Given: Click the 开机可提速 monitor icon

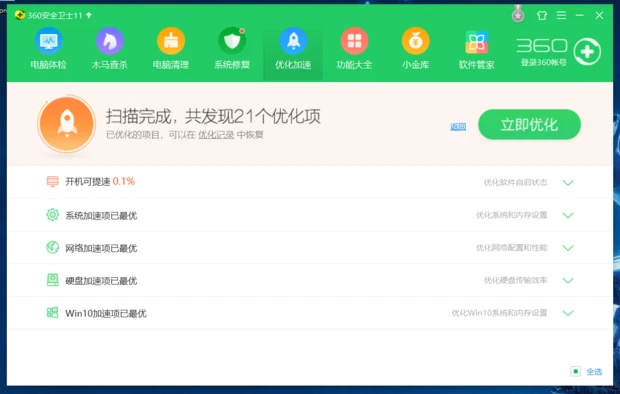Looking at the screenshot, I should (53, 182).
